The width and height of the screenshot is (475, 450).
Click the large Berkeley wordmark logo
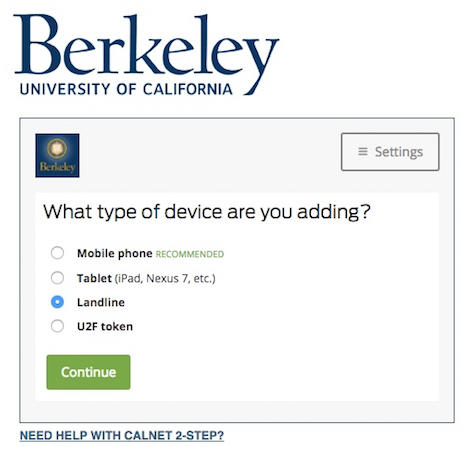[146, 55]
